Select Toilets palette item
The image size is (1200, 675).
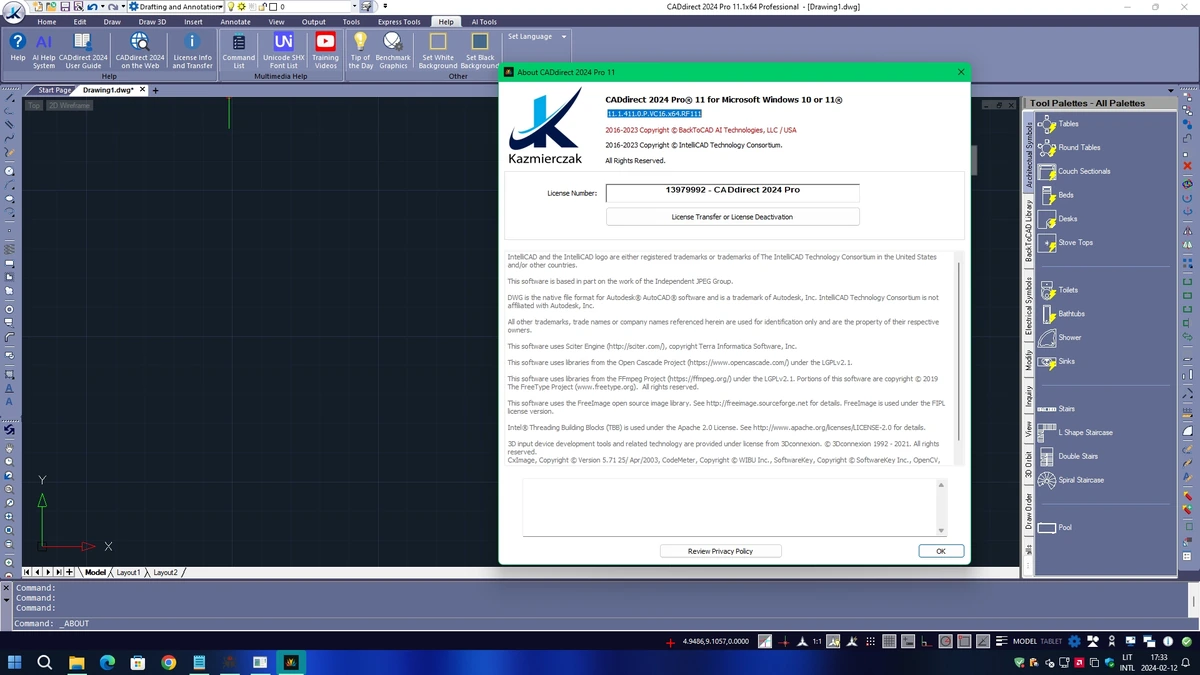click(1058, 290)
